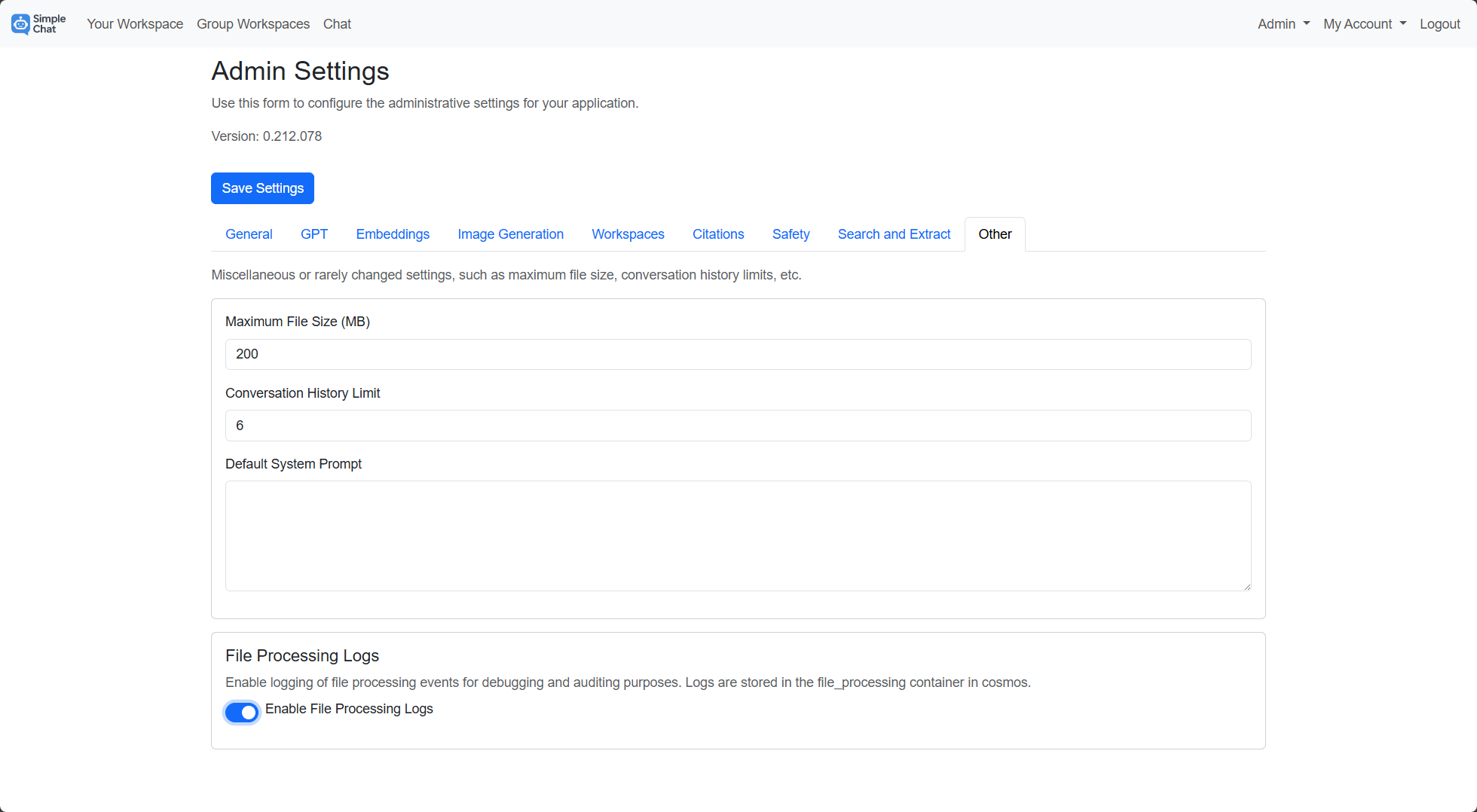
Task: Switch to the General settings tab
Action: [x=248, y=234]
